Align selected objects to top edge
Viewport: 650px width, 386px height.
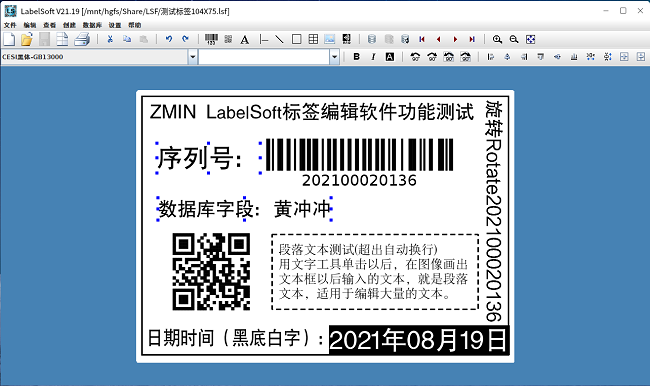541,57
